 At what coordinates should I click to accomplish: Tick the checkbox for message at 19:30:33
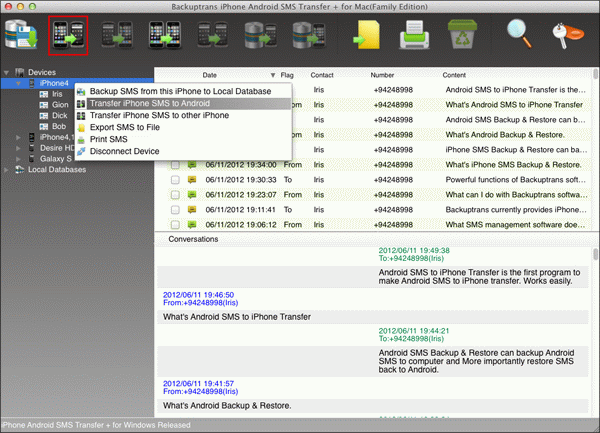[175, 180]
